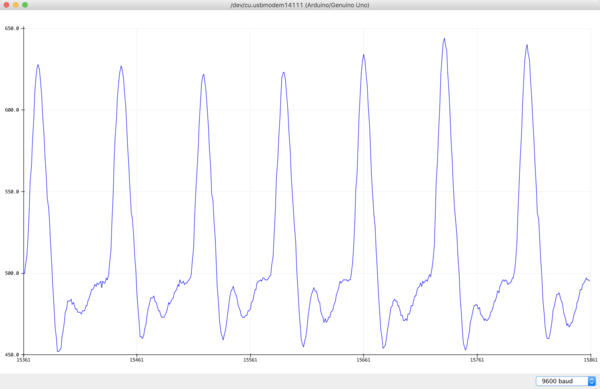Click the blue arrows on baud selector
Image resolution: width=600 pixels, height=389 pixels.
592,381
